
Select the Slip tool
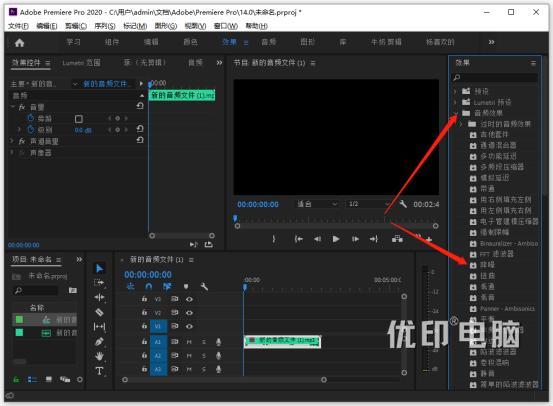pos(99,327)
